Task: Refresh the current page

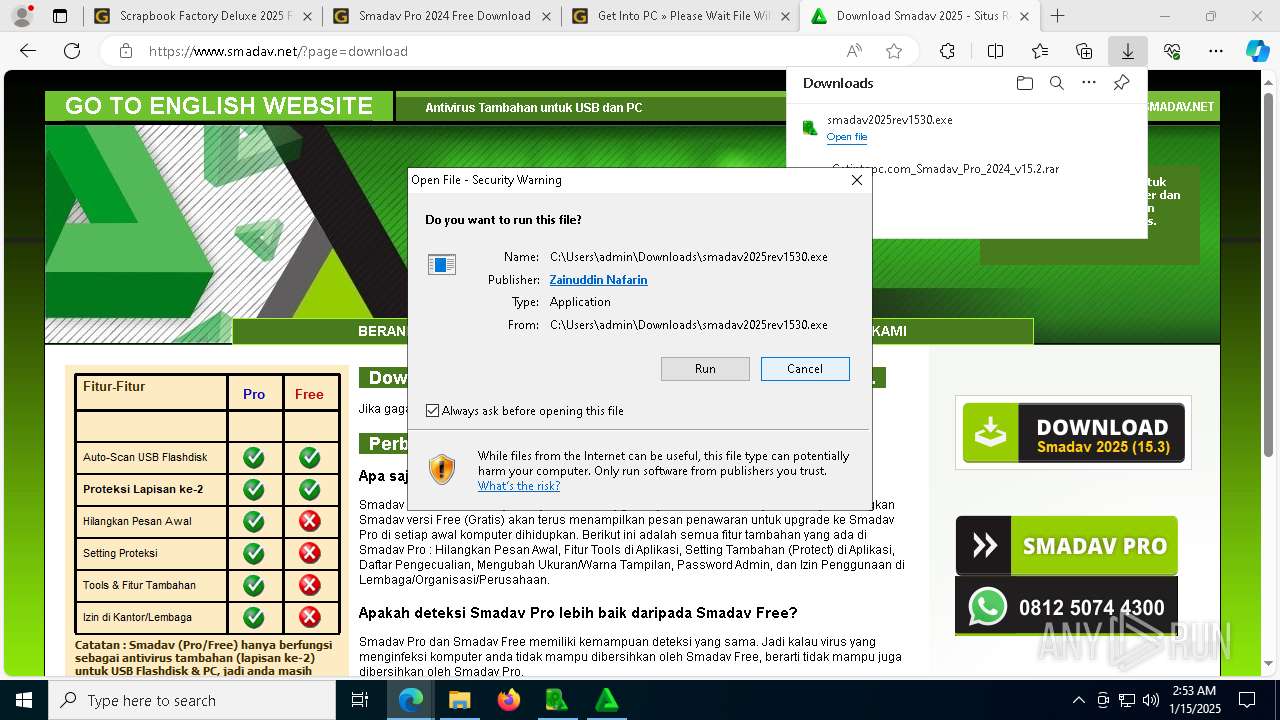Action: pos(72,51)
